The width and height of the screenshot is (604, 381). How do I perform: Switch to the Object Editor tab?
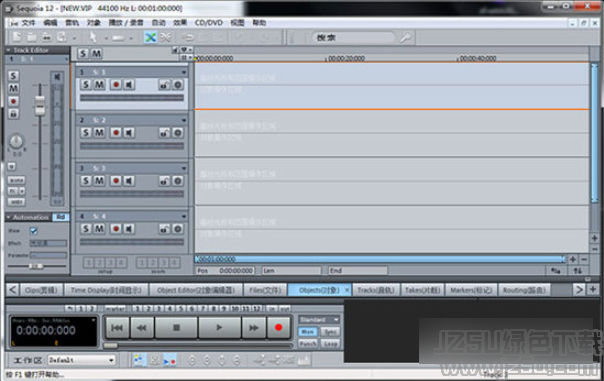coord(196,290)
